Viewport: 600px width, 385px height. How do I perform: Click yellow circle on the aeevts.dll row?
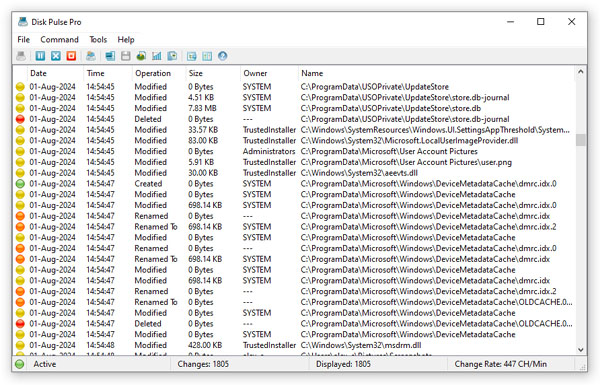pyautogui.click(x=20, y=173)
